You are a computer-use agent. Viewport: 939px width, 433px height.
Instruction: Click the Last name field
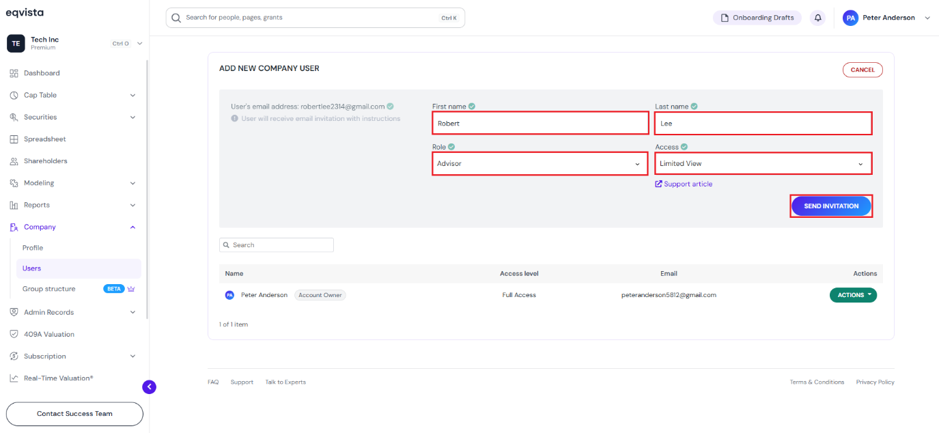(x=763, y=123)
